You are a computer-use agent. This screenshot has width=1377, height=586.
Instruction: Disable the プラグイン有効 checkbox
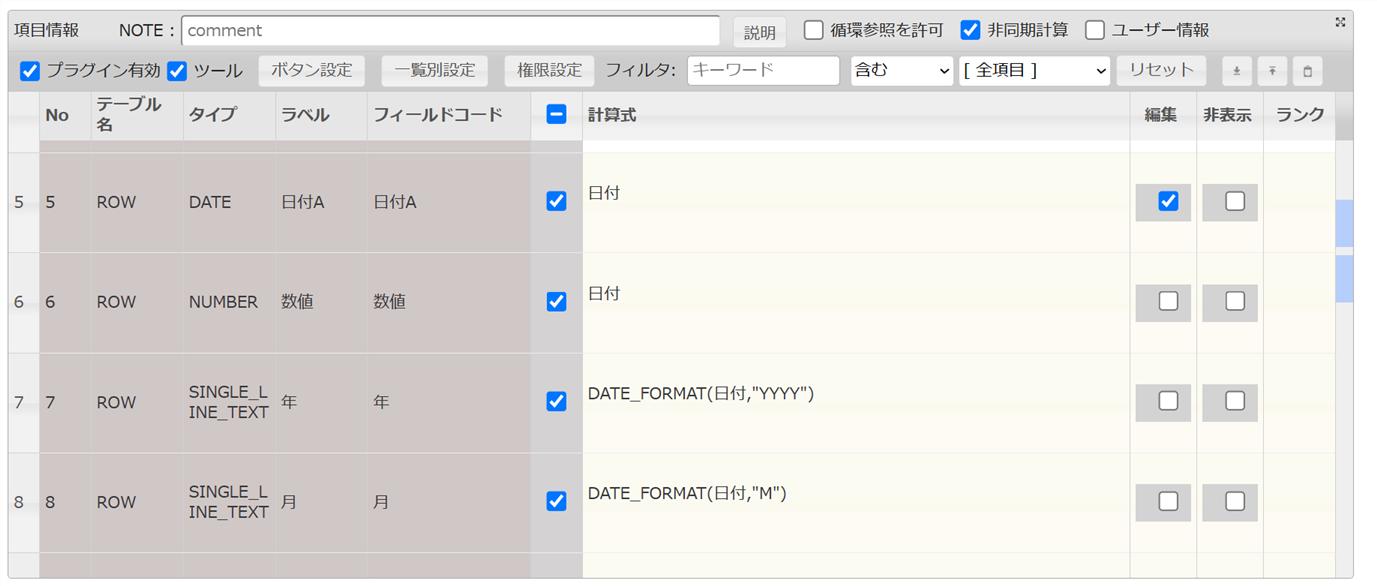[30, 71]
